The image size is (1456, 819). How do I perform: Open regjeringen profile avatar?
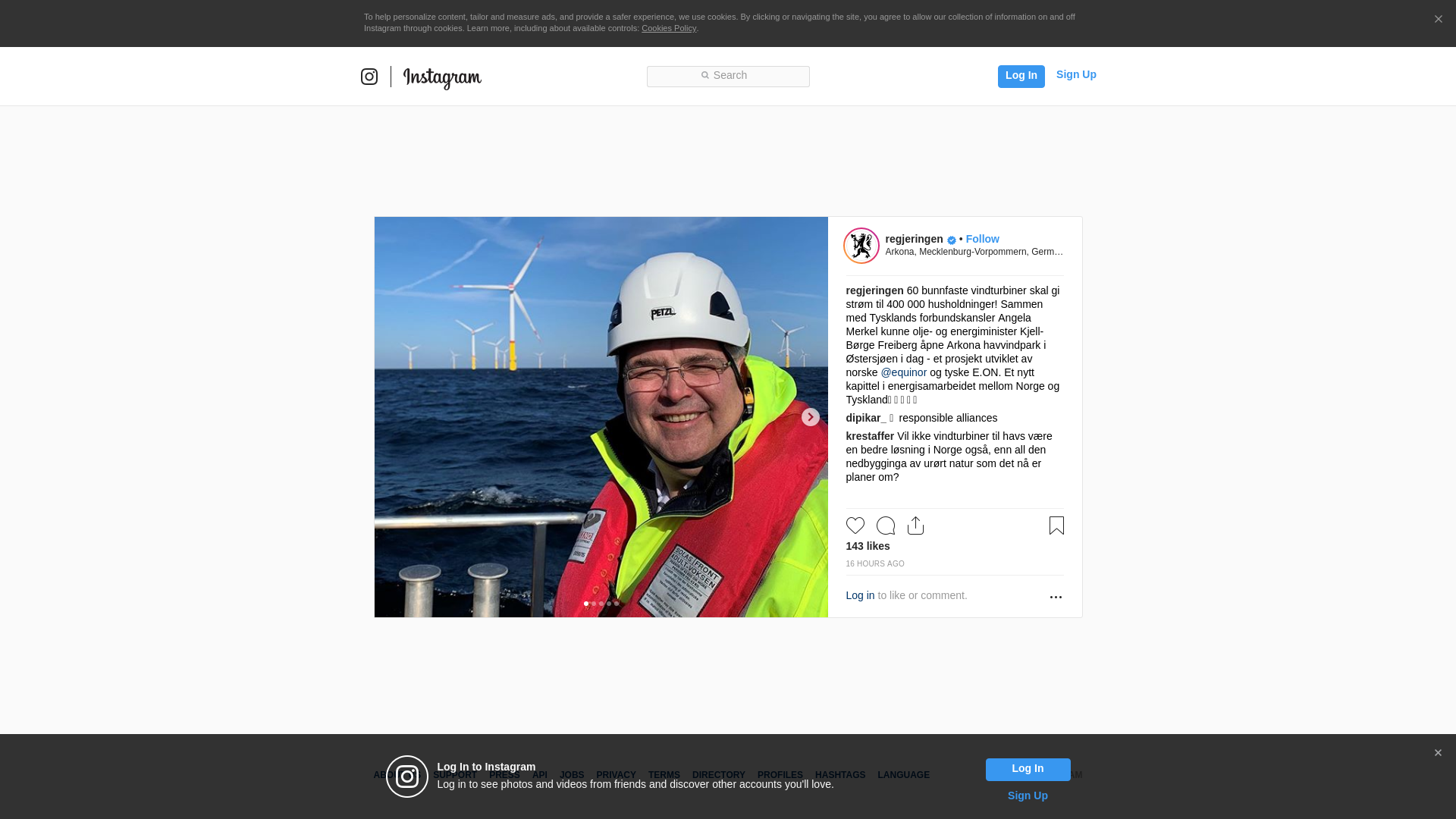click(x=861, y=246)
